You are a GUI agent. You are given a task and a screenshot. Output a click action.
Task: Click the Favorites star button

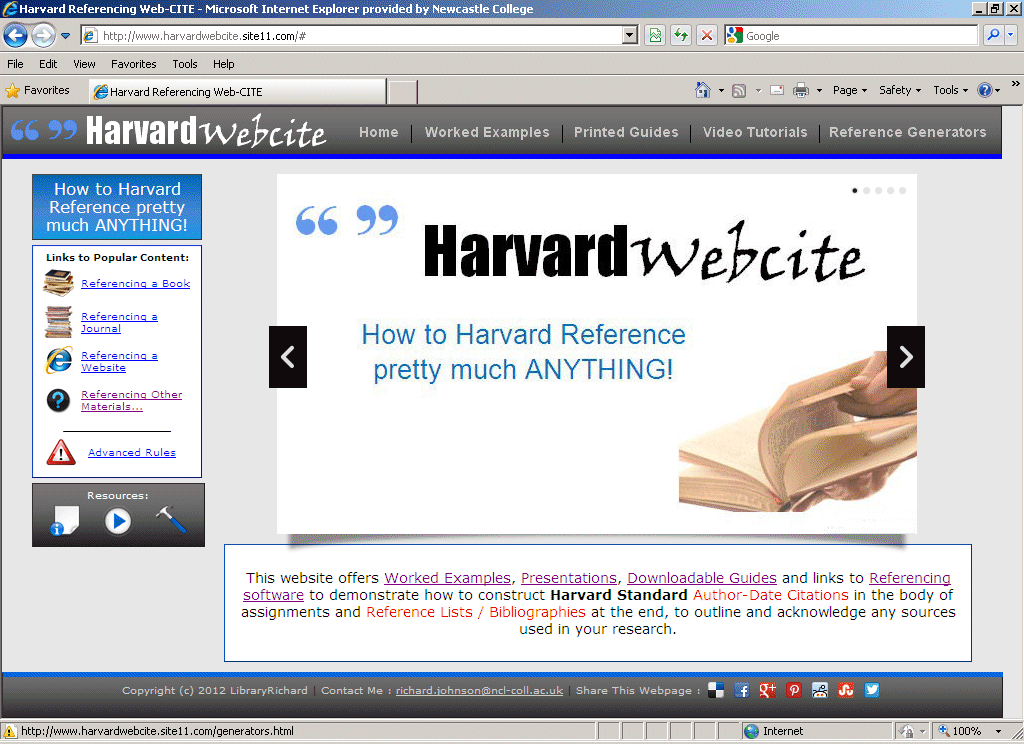click(37, 90)
